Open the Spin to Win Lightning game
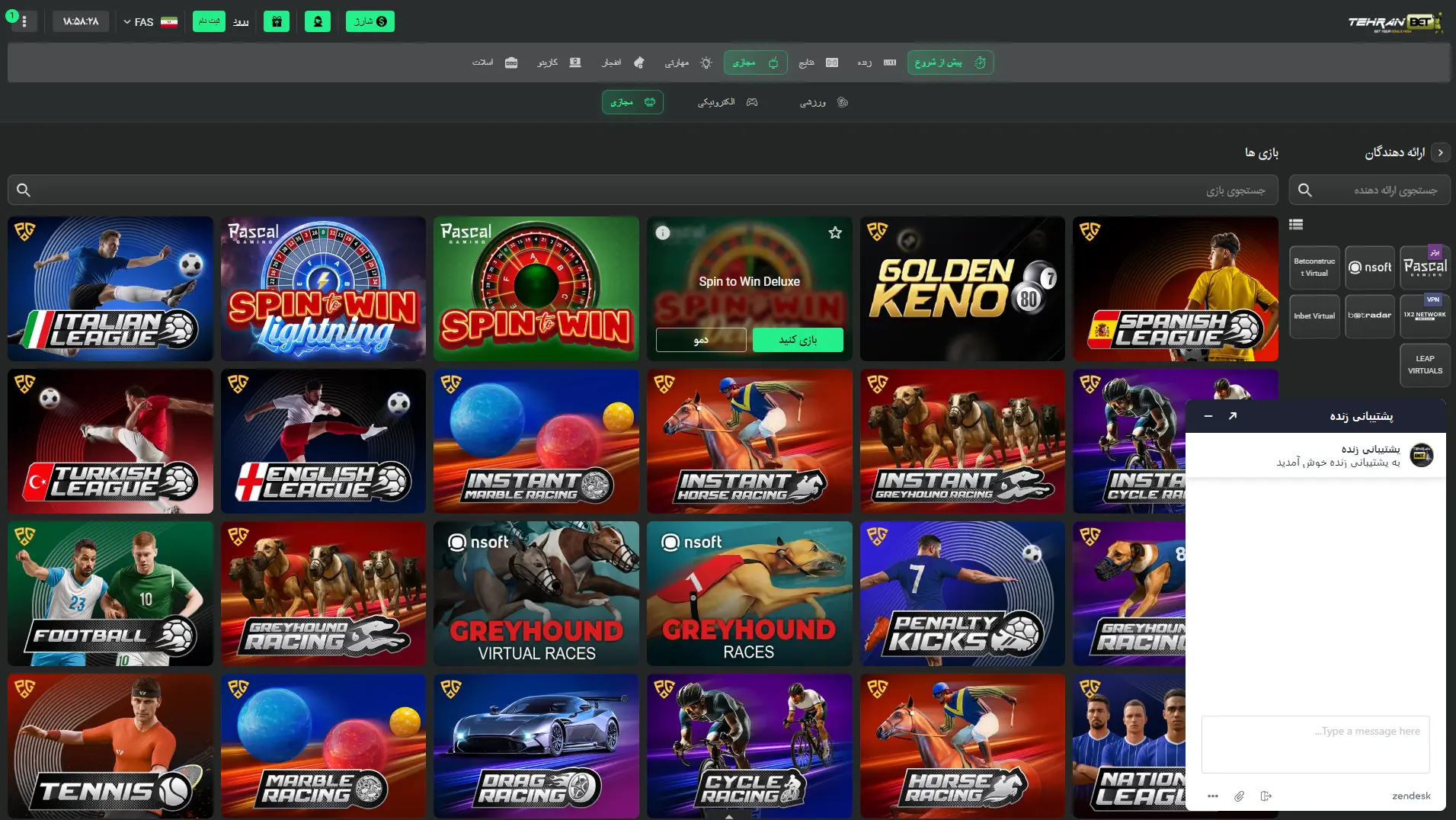Screen dimensions: 1456x820 coord(323,289)
